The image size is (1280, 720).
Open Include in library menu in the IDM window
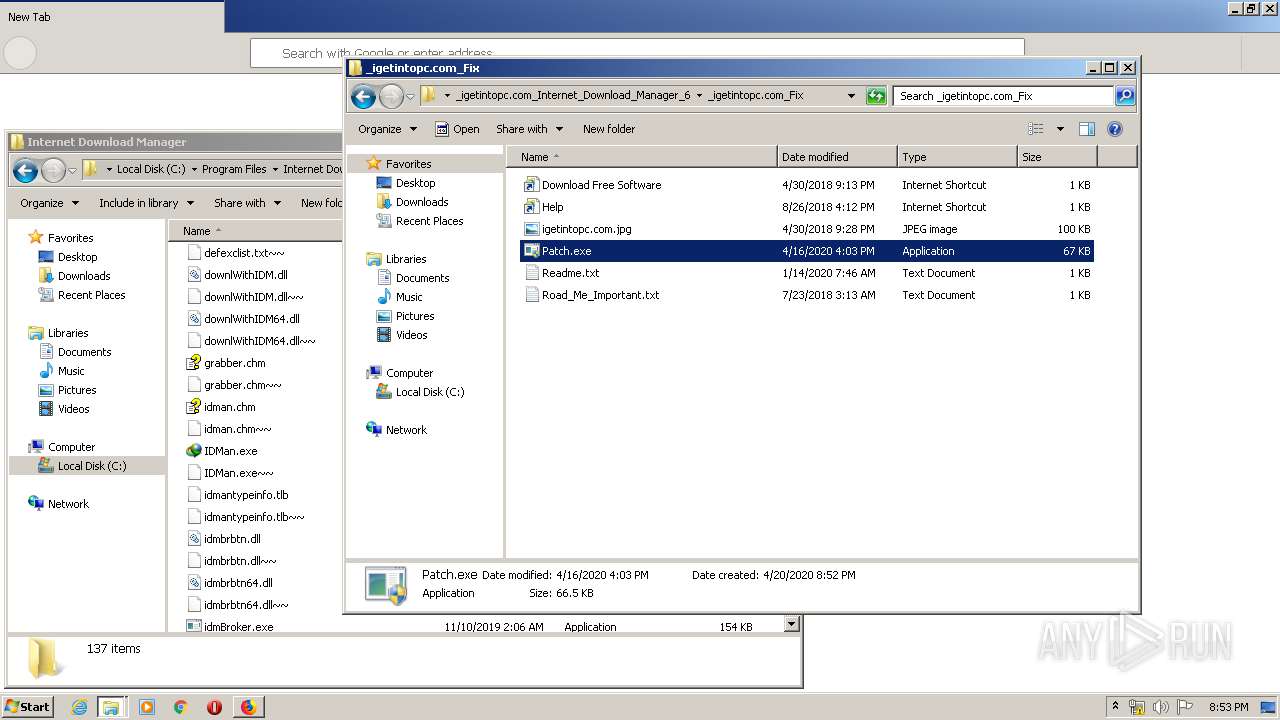pos(145,203)
